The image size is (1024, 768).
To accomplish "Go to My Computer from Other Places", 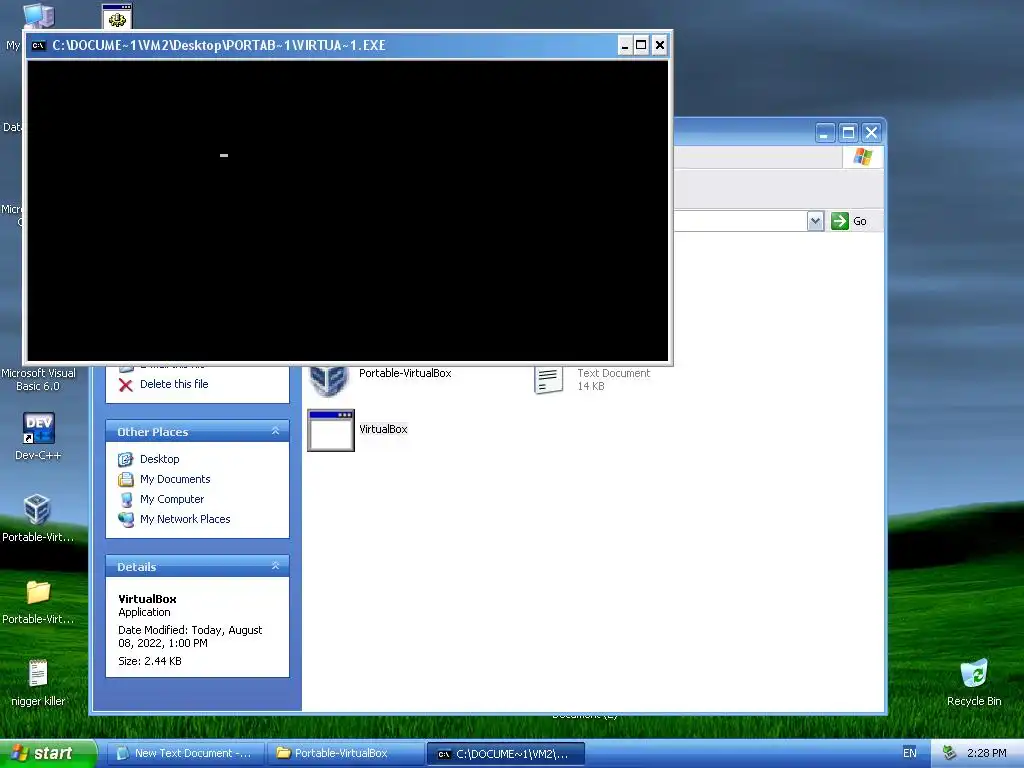I will [x=172, y=499].
